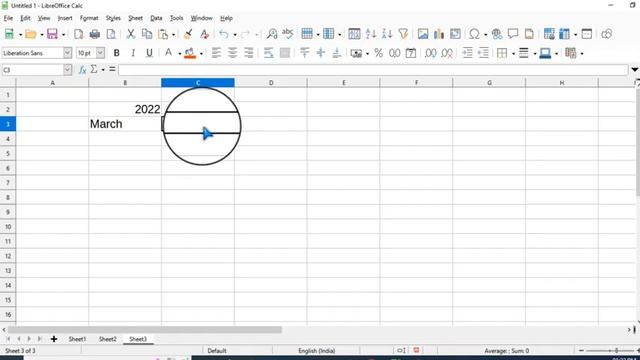The width and height of the screenshot is (640, 360).
Task: Add a new sheet with the plus button
Action: (x=54, y=339)
